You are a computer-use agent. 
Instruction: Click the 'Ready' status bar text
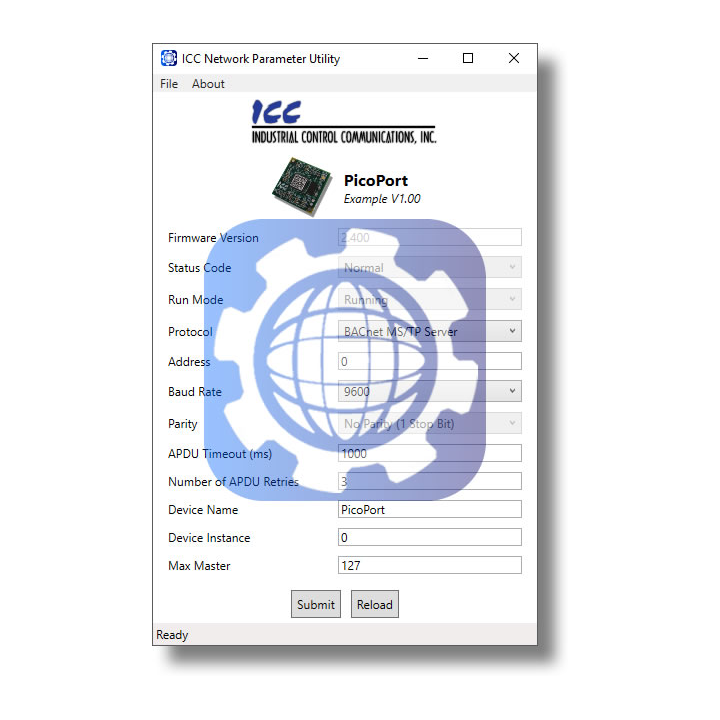[172, 635]
